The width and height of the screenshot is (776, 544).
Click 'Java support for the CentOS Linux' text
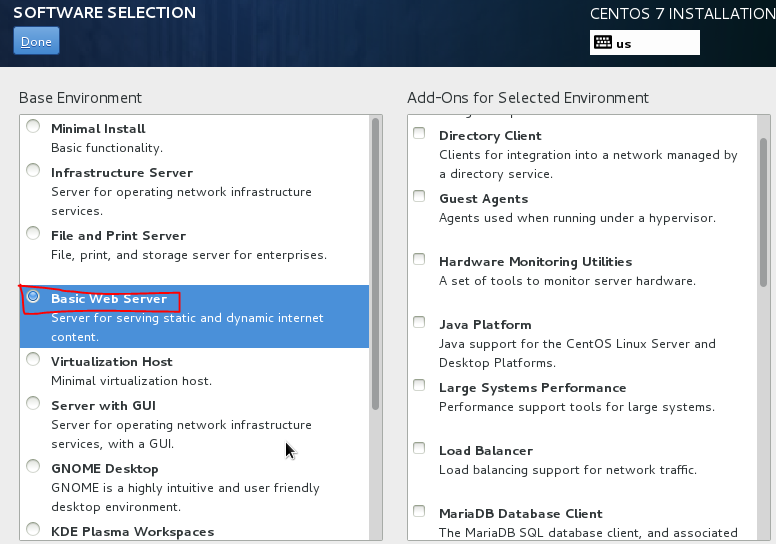[578, 353]
